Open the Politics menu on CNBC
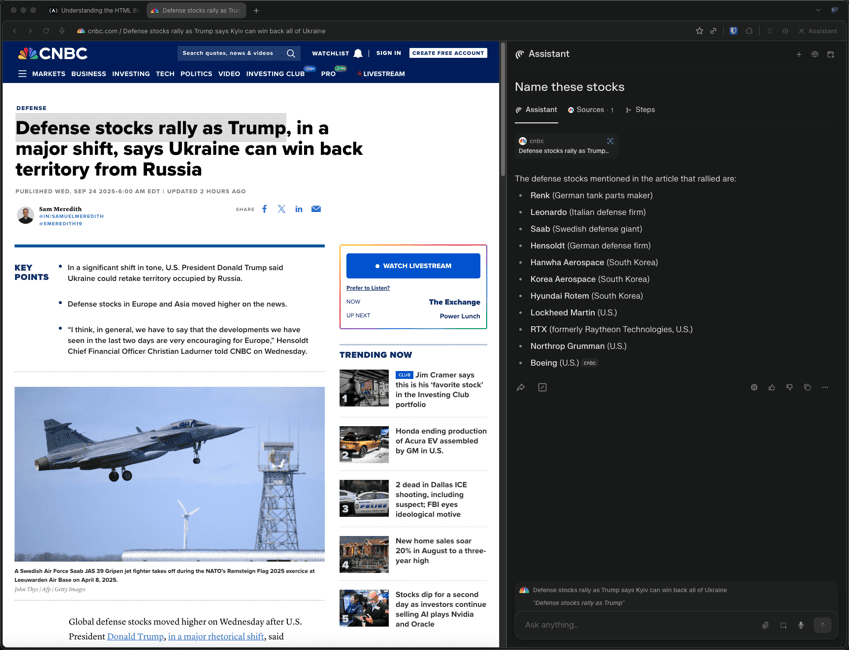Image resolution: width=849 pixels, height=650 pixels. pyautogui.click(x=196, y=74)
